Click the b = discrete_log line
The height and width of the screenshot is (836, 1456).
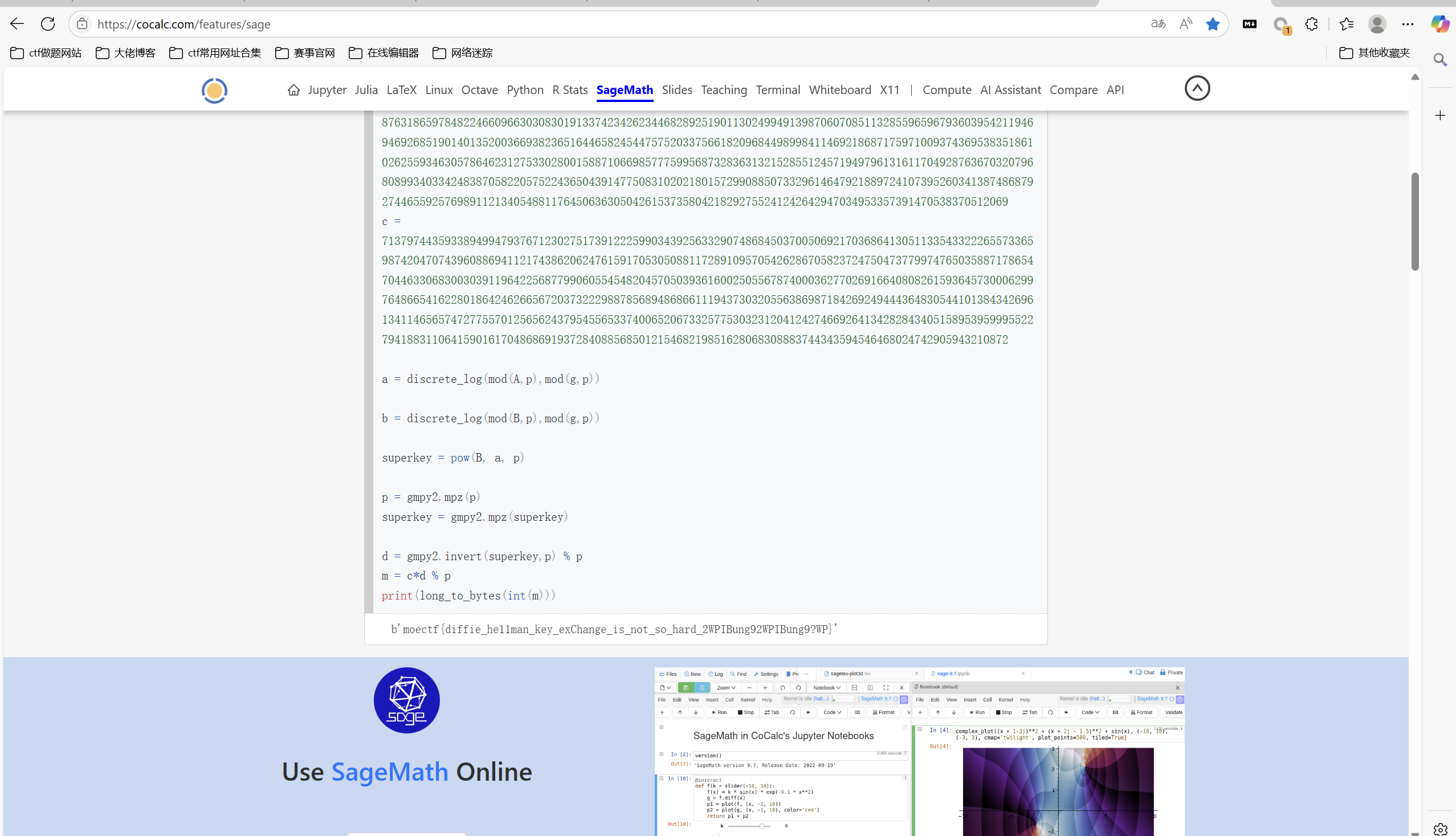point(490,419)
